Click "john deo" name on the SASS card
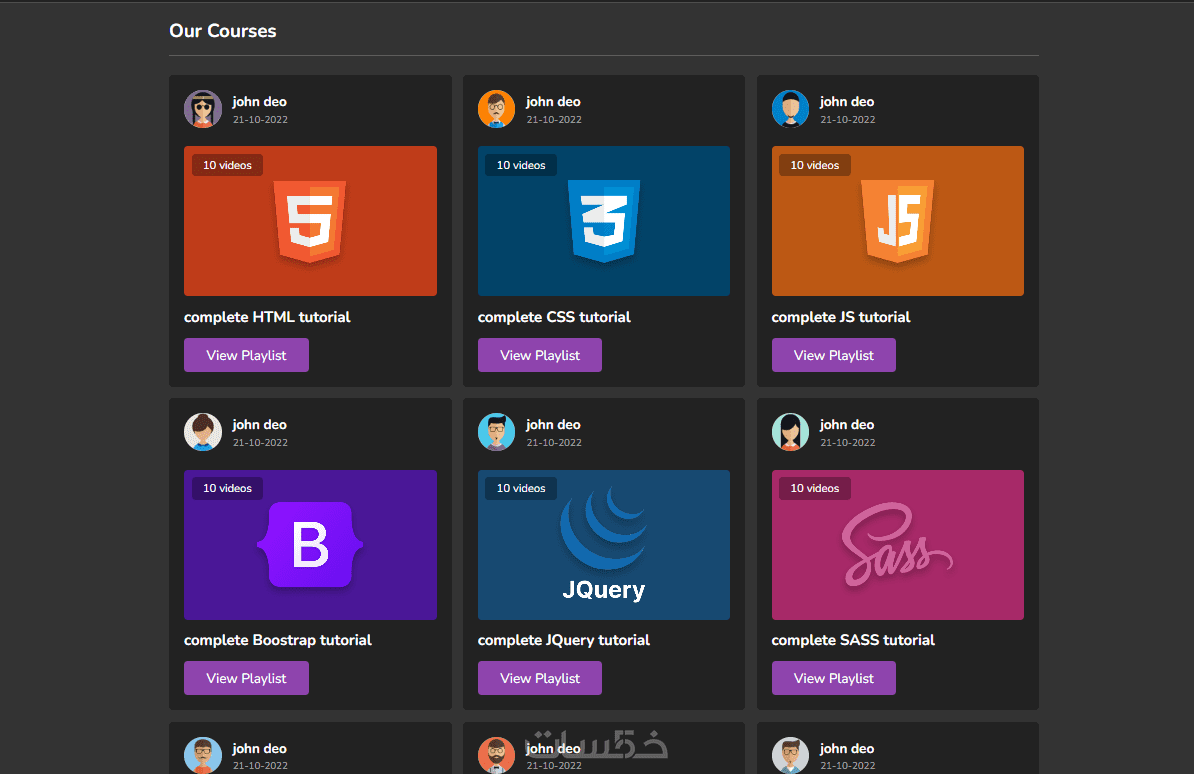 tap(847, 424)
